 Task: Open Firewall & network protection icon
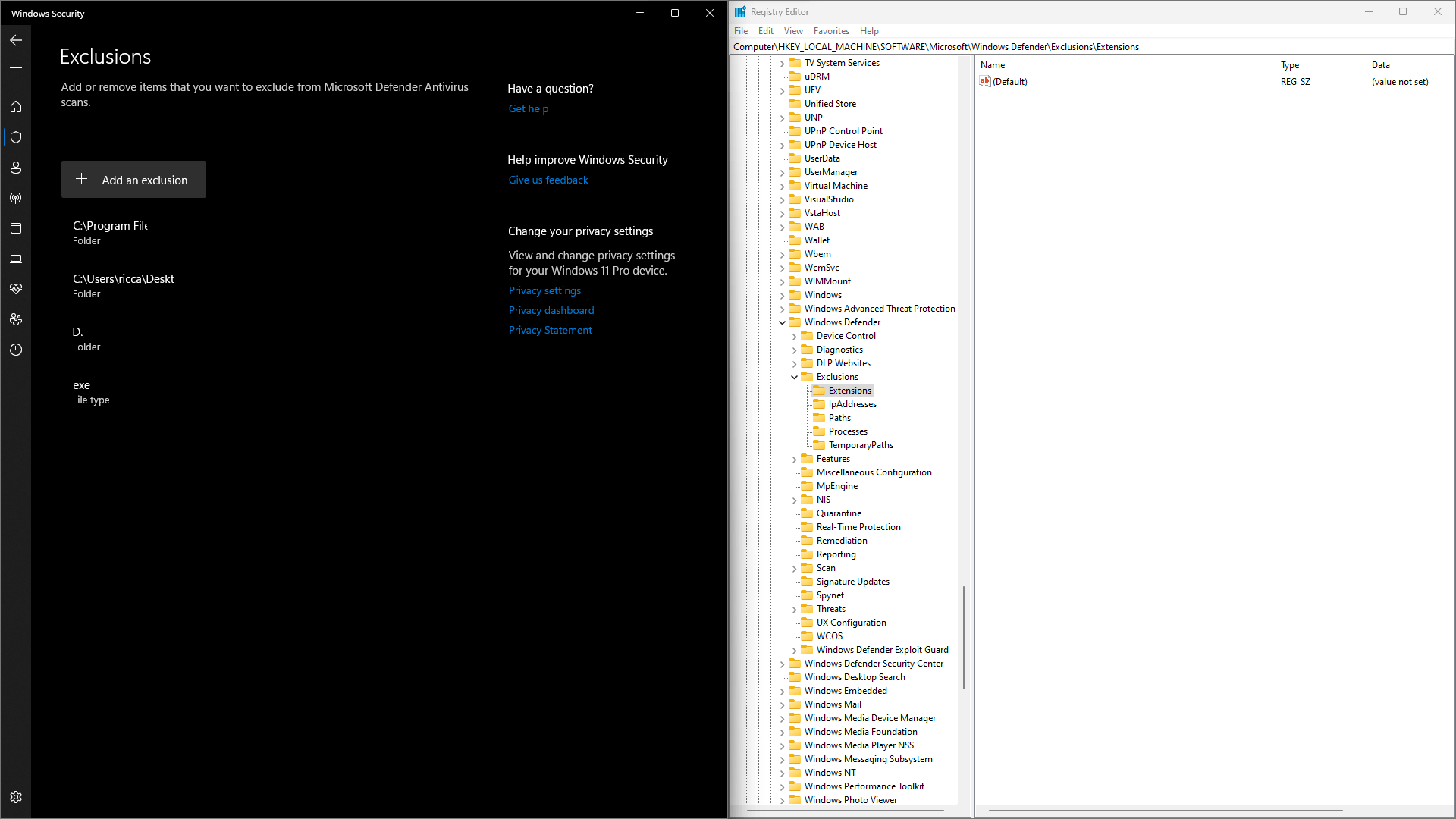tap(16, 198)
